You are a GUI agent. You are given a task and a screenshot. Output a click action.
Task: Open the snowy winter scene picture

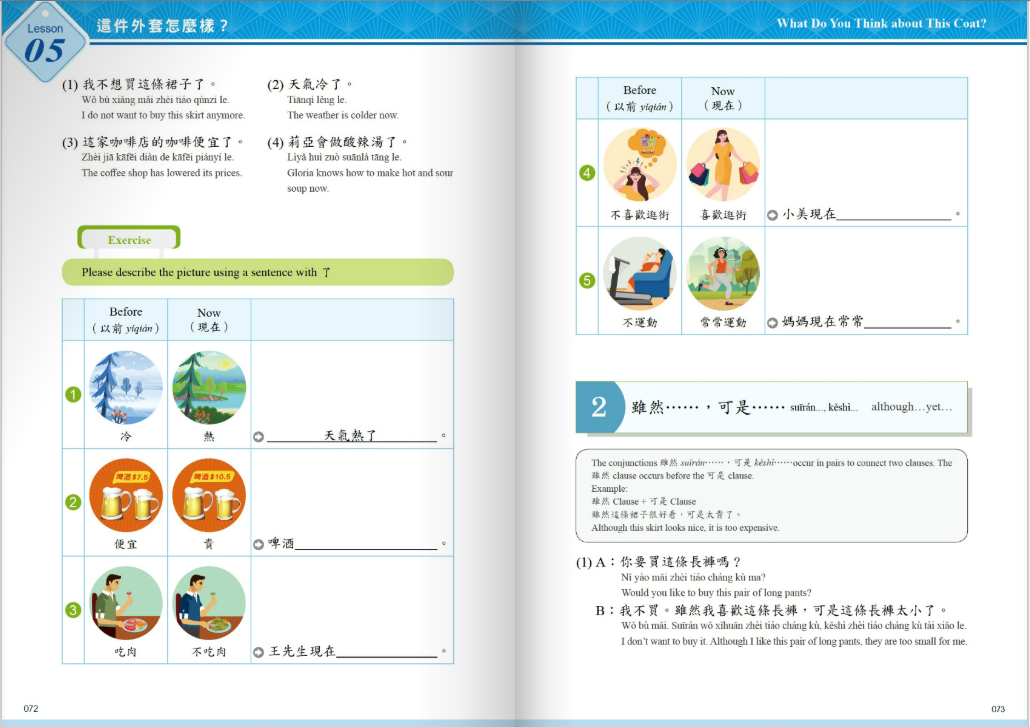pos(126,388)
